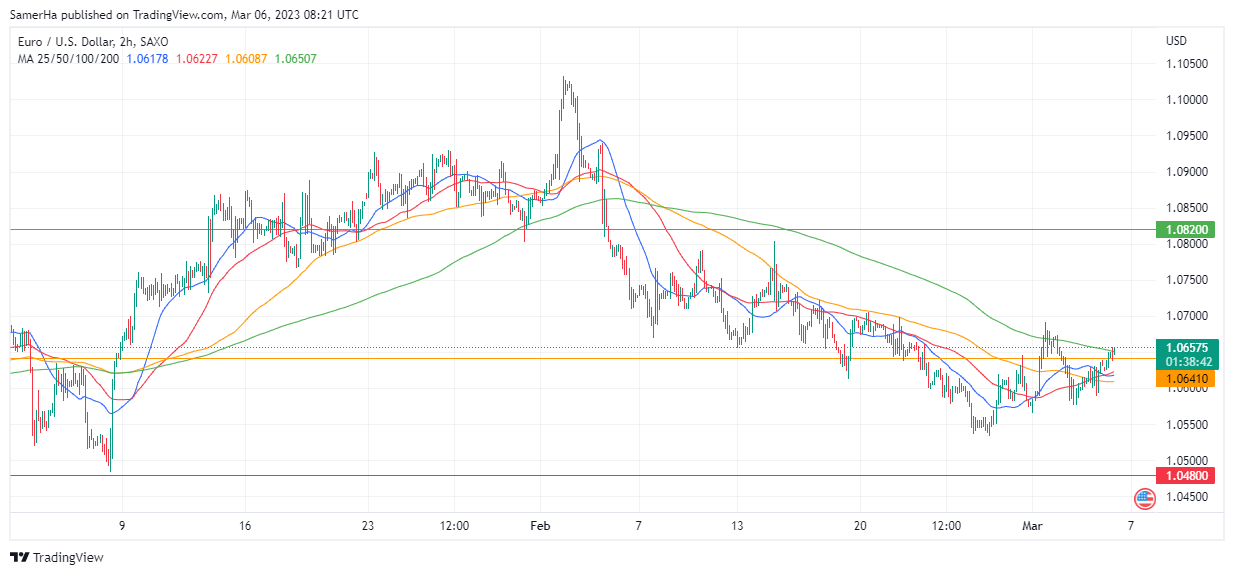Click the 13 date label on time axis

point(738,525)
